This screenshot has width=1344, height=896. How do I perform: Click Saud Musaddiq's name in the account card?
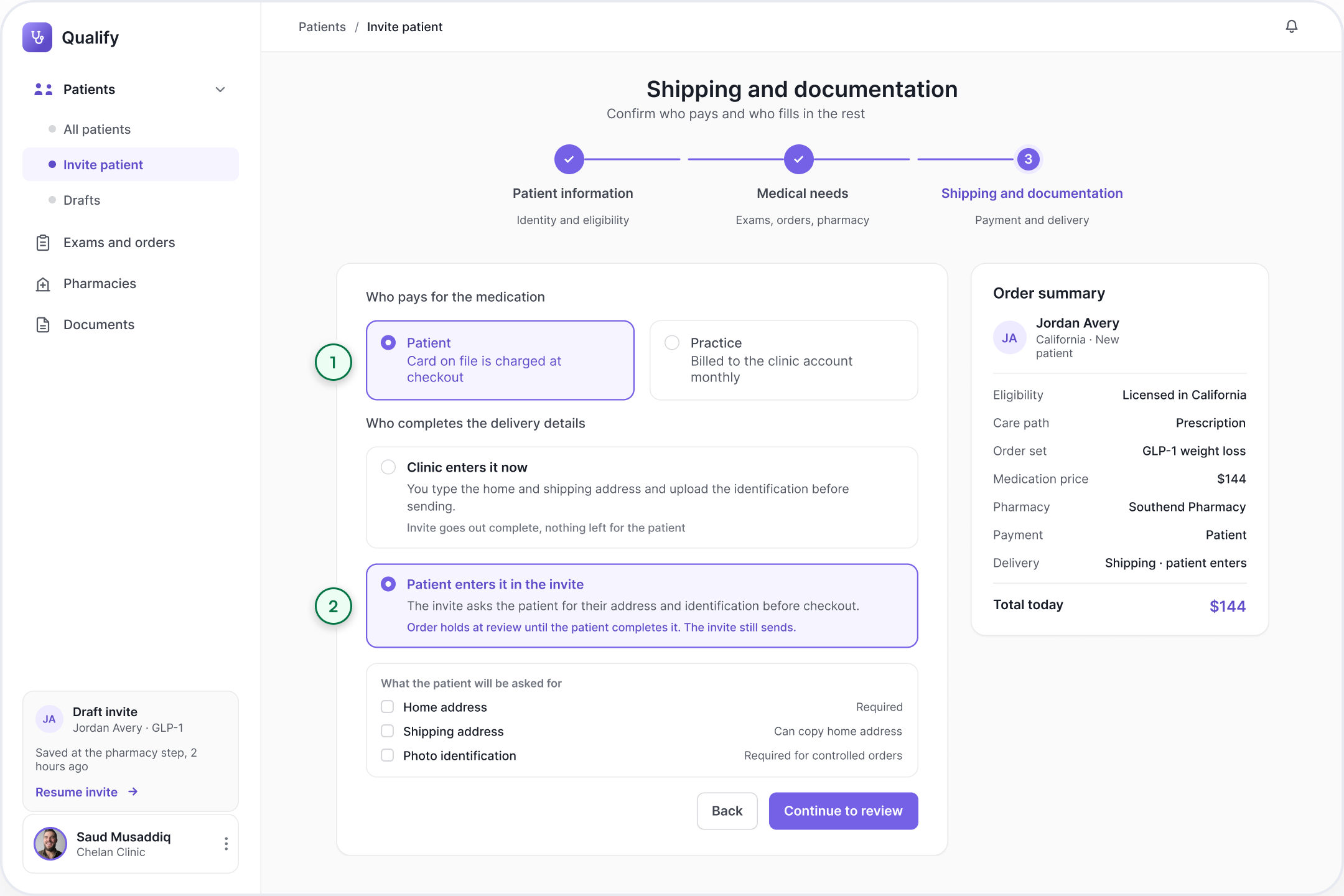click(x=123, y=837)
